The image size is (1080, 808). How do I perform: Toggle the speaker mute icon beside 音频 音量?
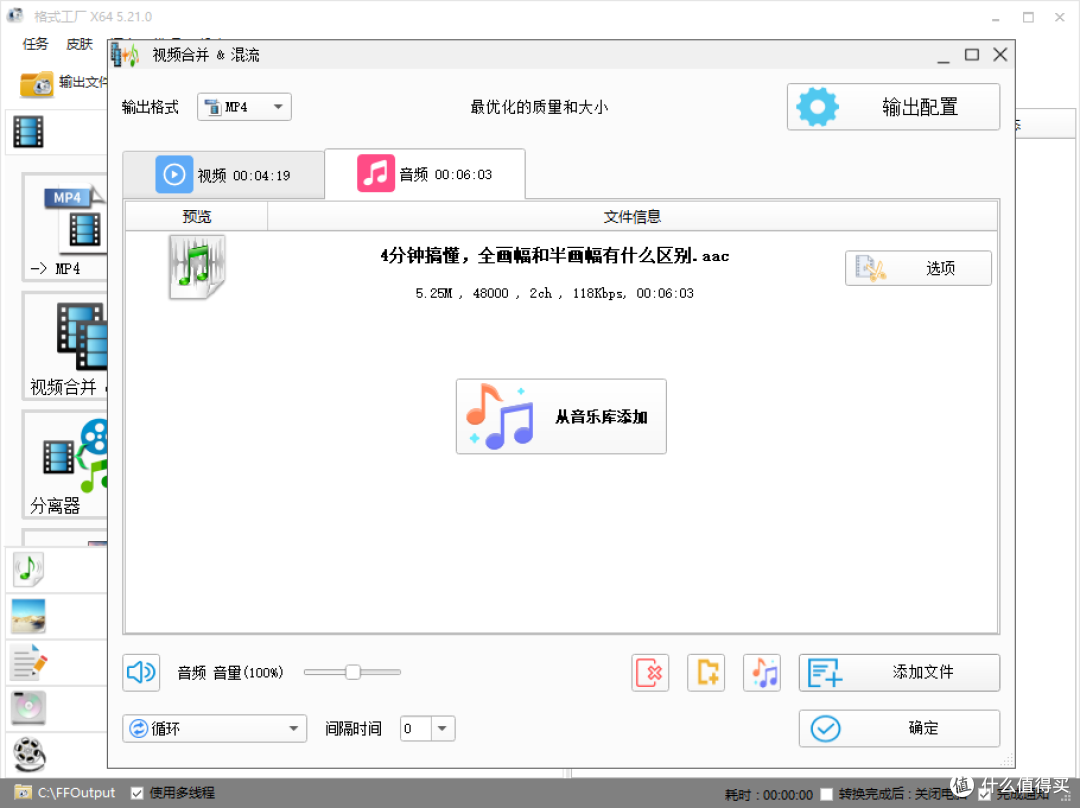(141, 672)
